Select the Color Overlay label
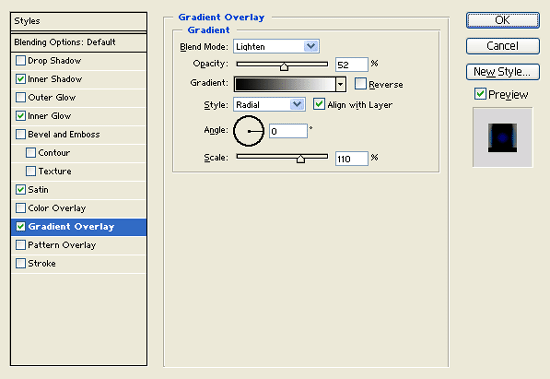This screenshot has height=379, width=550. (57, 208)
